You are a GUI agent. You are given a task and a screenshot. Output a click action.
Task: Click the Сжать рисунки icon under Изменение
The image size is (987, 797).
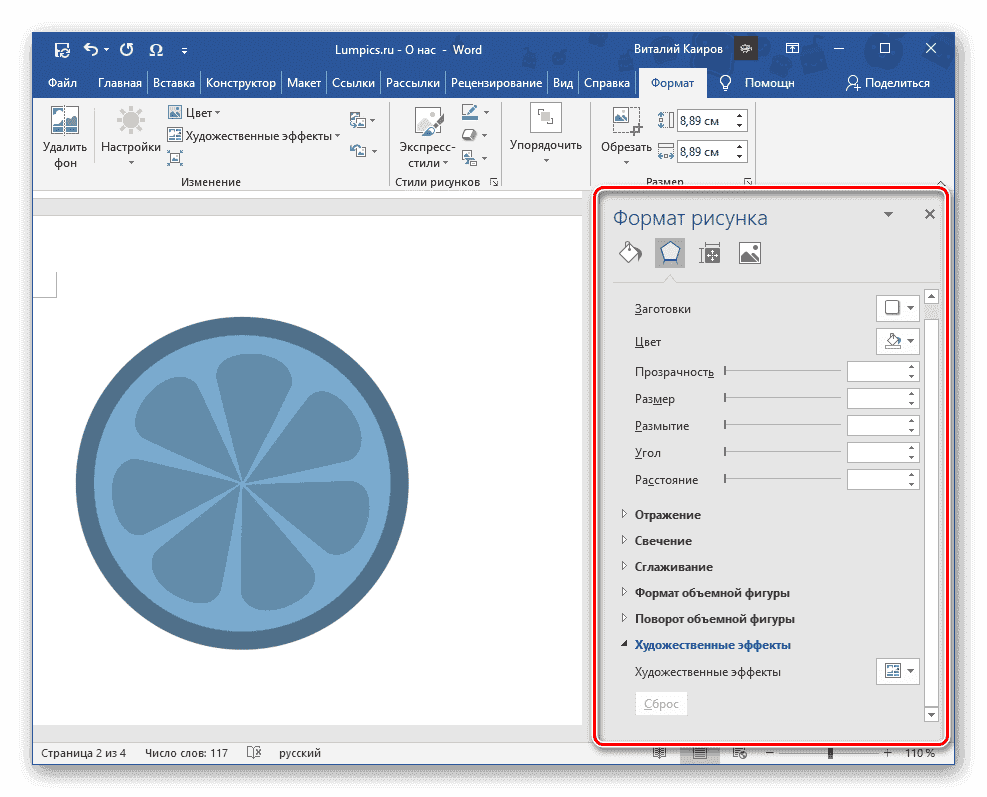coord(175,157)
